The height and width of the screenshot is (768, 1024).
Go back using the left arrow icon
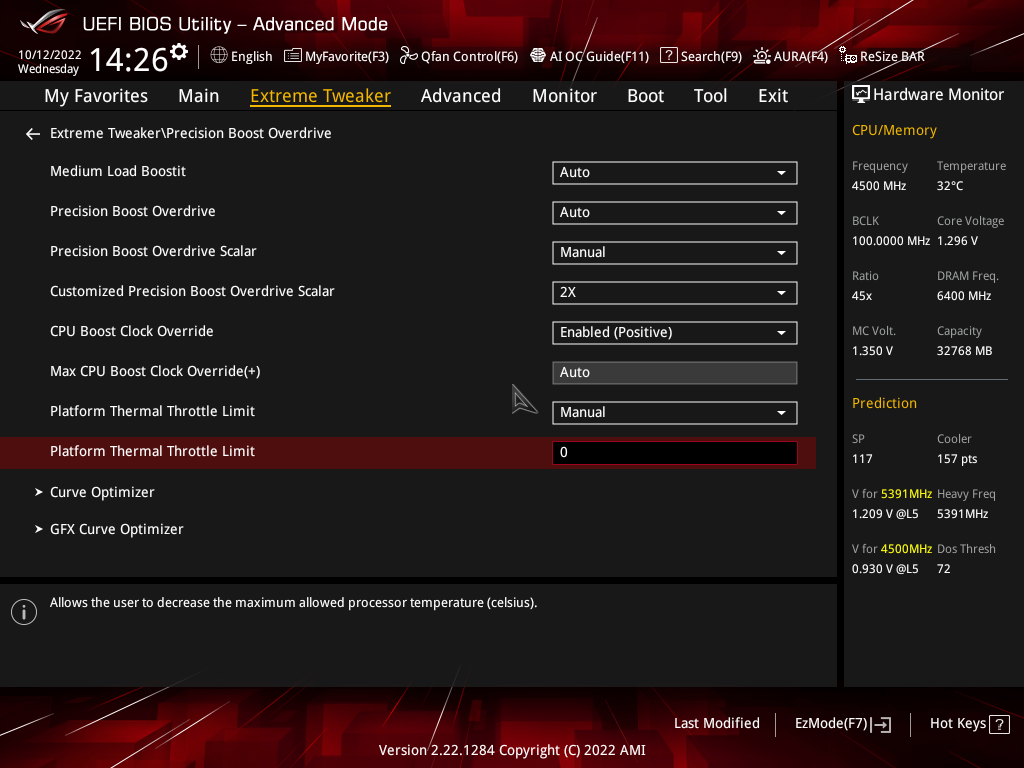33,134
